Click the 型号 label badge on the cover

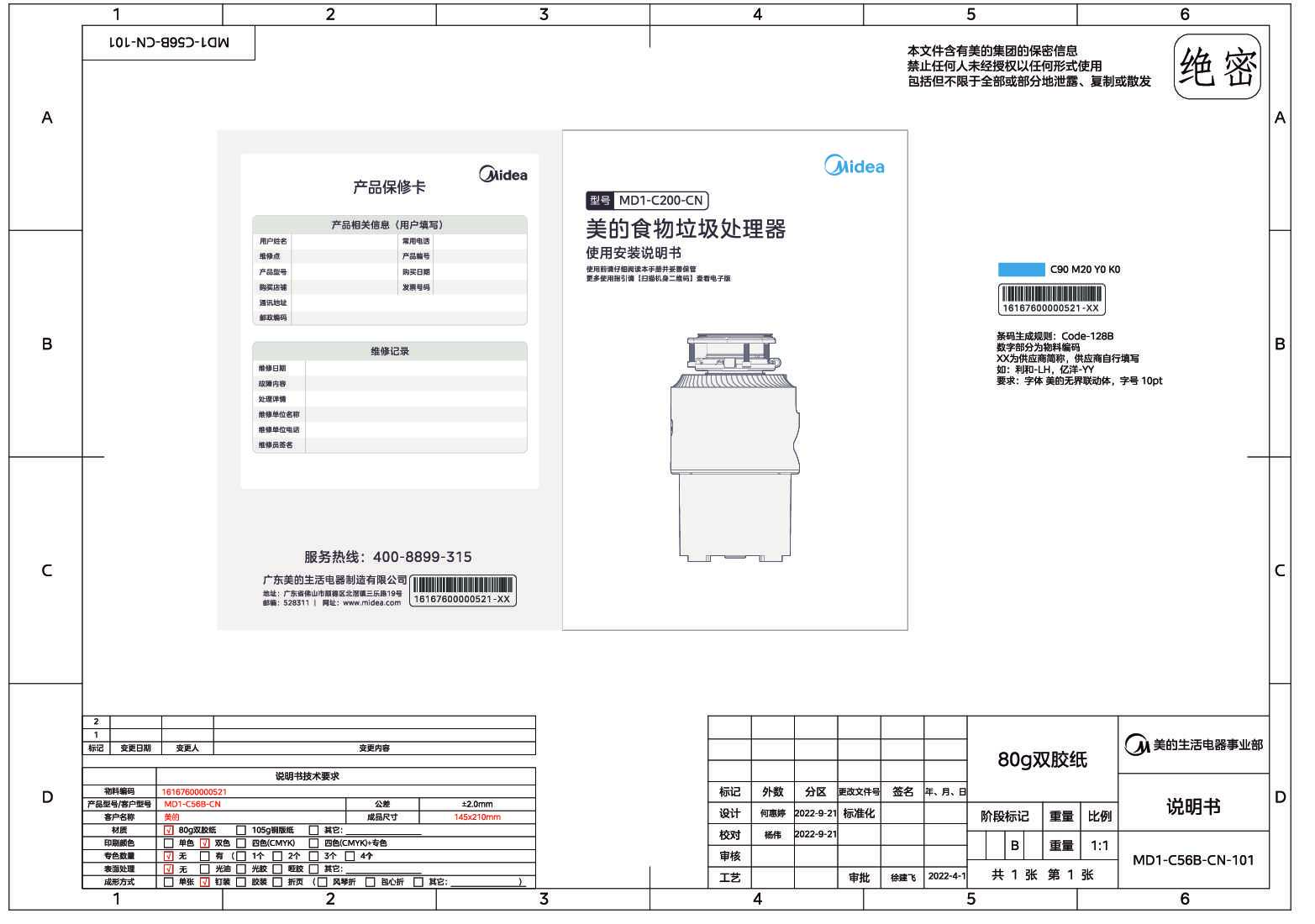click(x=600, y=201)
